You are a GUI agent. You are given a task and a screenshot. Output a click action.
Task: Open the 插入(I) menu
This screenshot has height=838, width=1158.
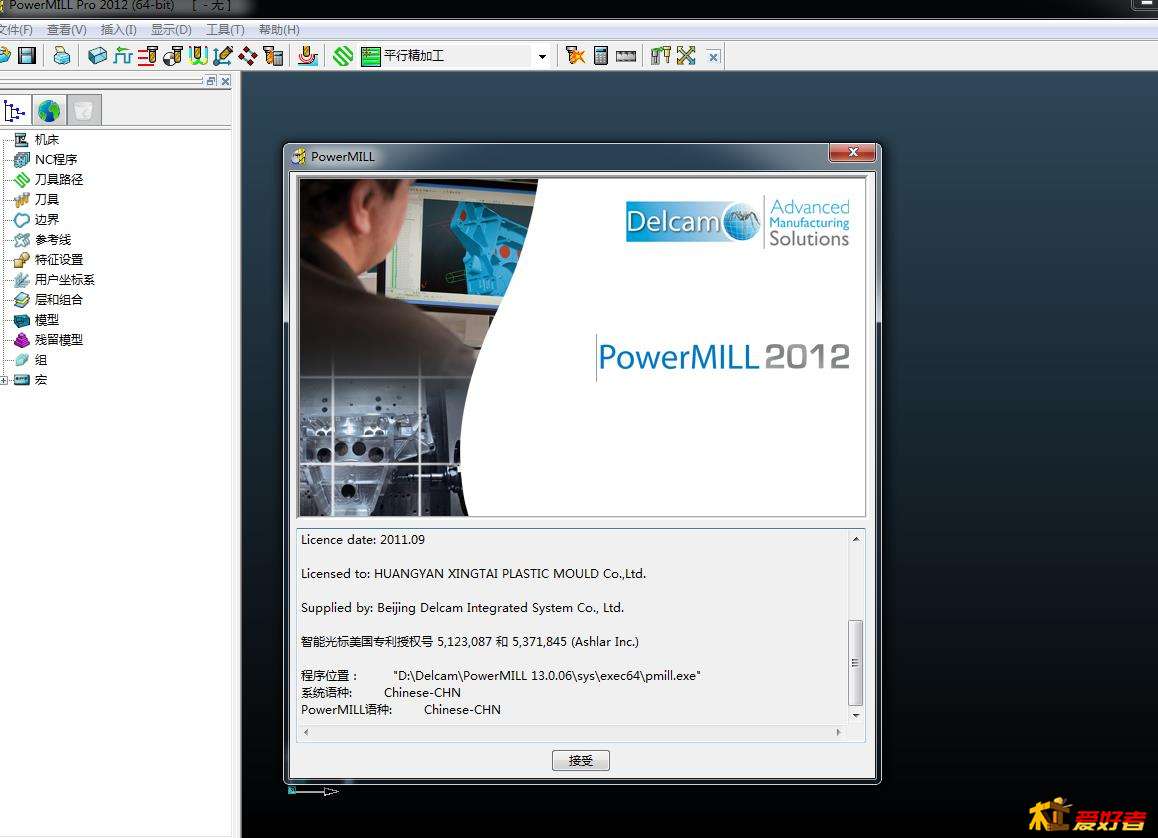118,30
